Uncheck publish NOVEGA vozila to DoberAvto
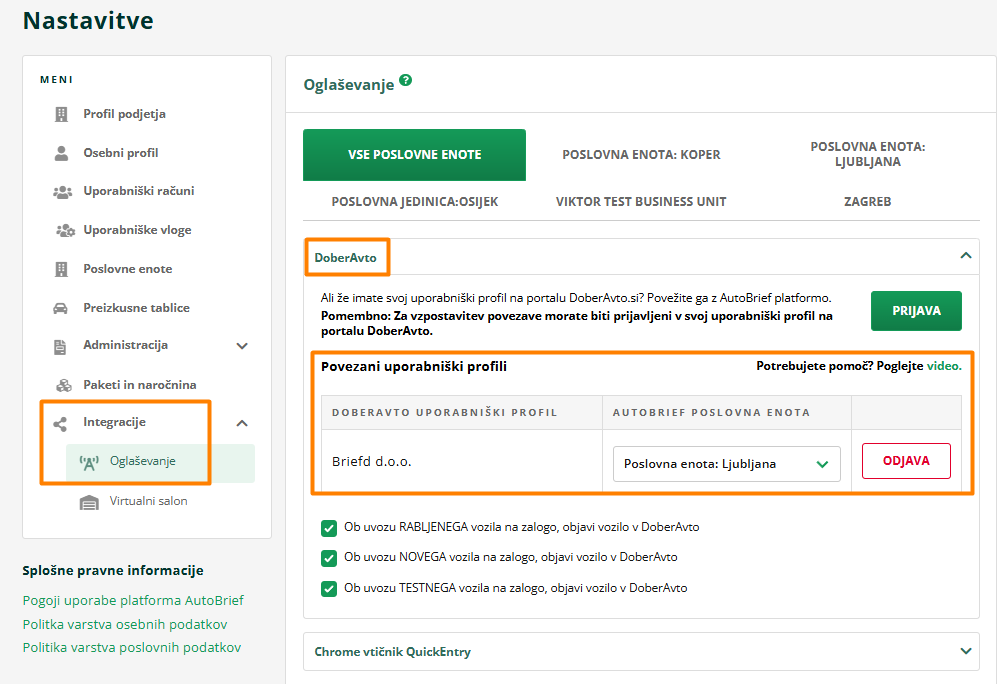The height and width of the screenshot is (684, 997). pos(329,558)
